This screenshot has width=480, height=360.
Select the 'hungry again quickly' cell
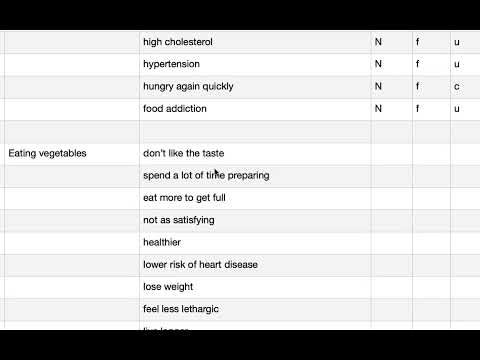[255, 87]
